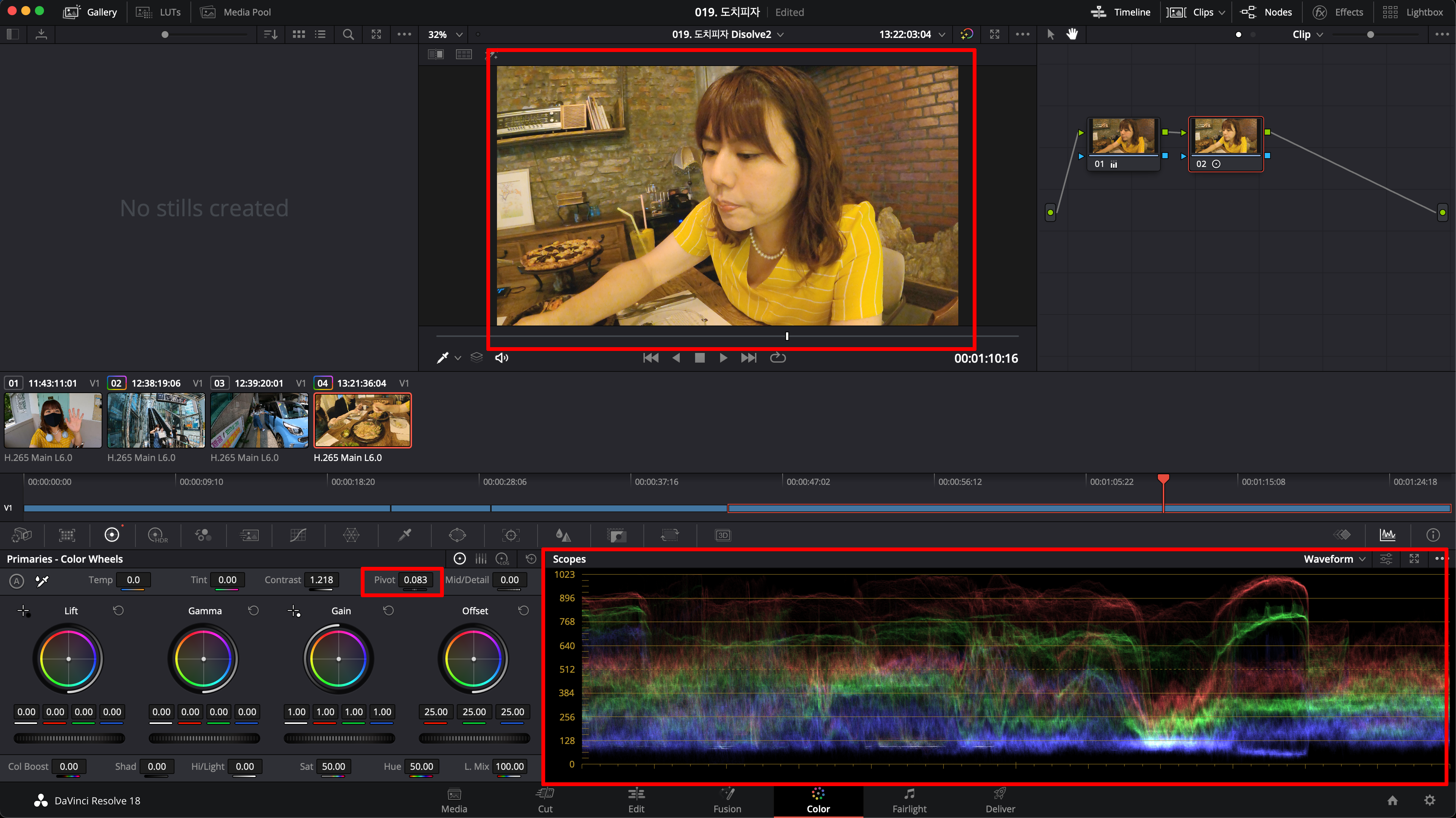Switch to the Fairlight page
1456x818 pixels.
click(909, 801)
